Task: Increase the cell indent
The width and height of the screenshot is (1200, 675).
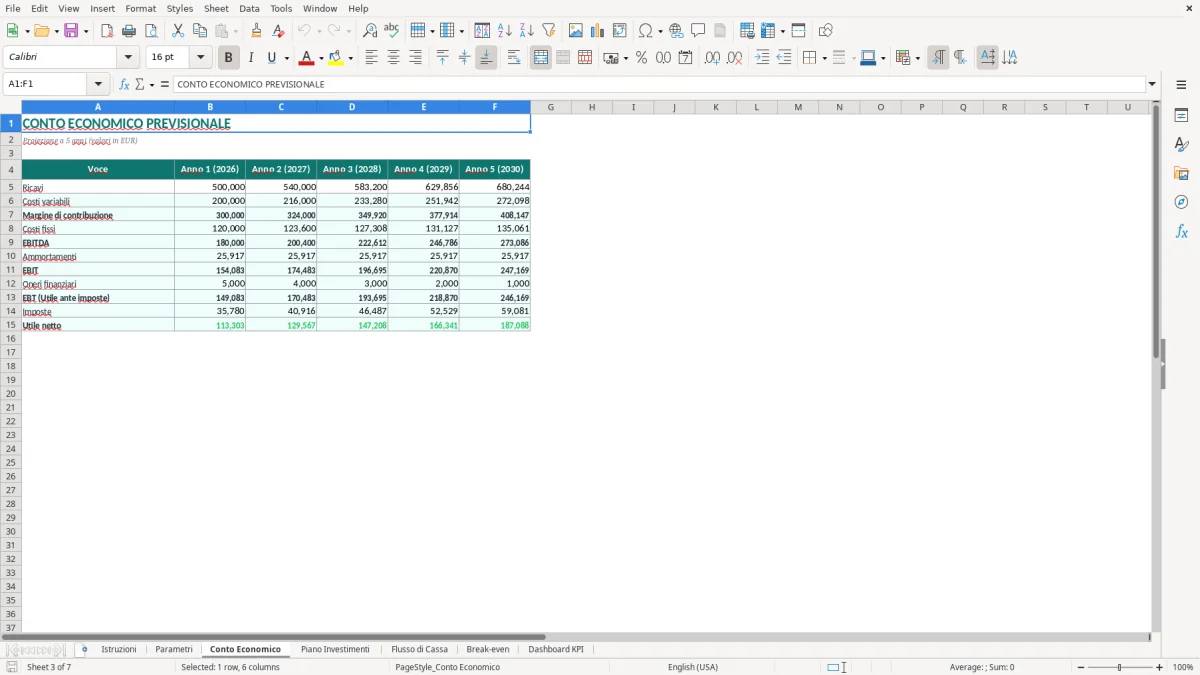Action: 762,58
